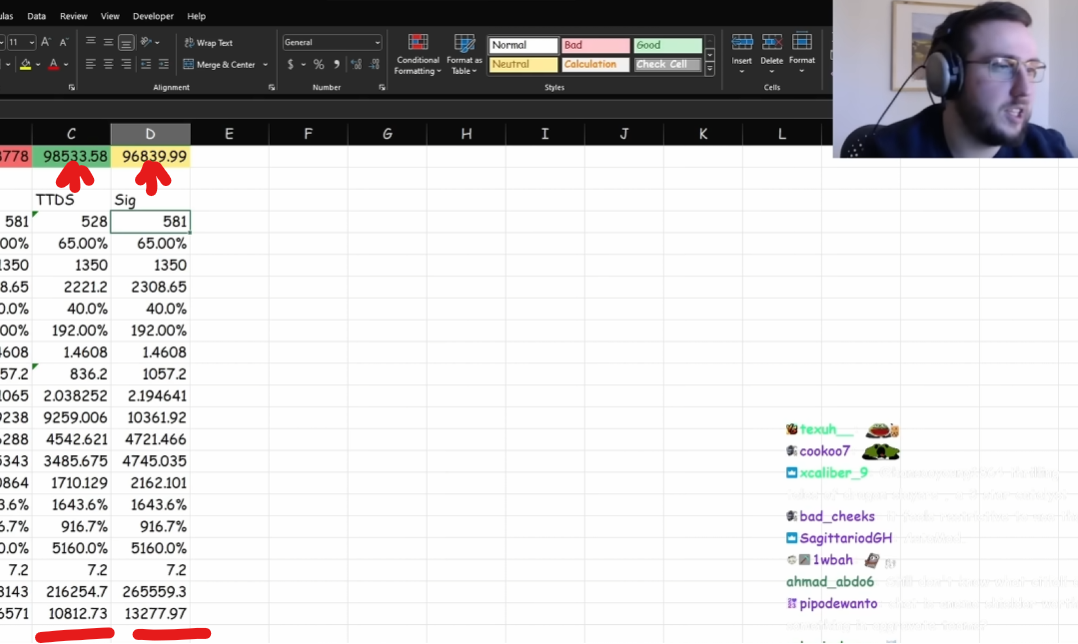The width and height of the screenshot is (1078, 644).
Task: Select cell with value 528
Action: [x=72, y=222]
